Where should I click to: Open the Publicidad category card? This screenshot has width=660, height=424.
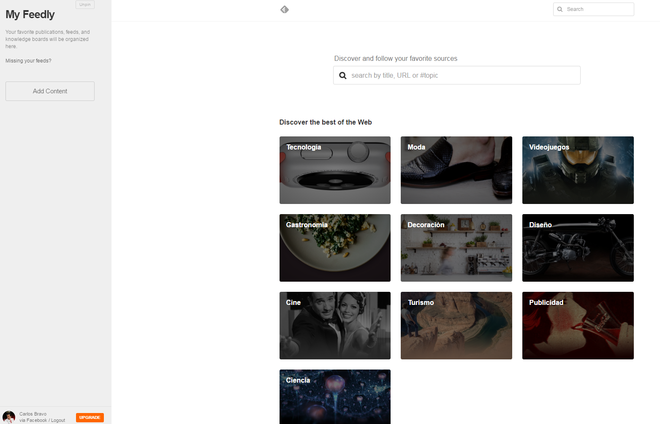578,325
